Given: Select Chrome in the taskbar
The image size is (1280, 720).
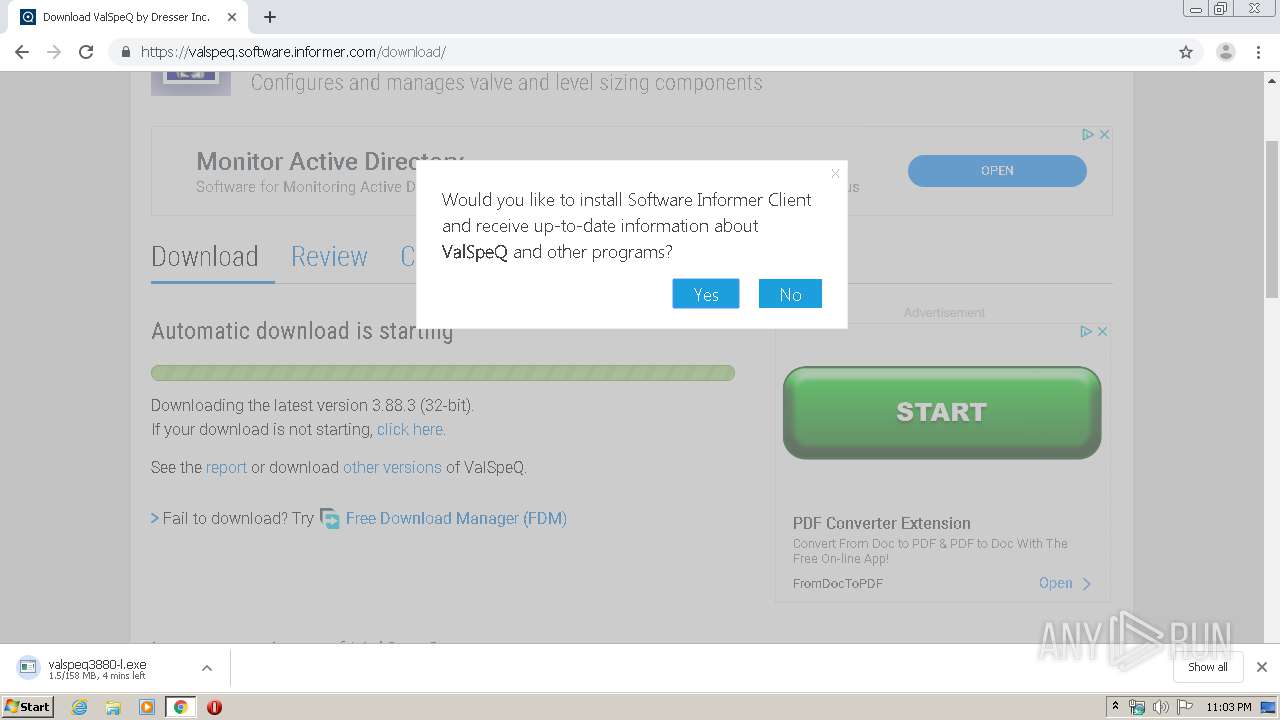Looking at the screenshot, I should [x=180, y=707].
